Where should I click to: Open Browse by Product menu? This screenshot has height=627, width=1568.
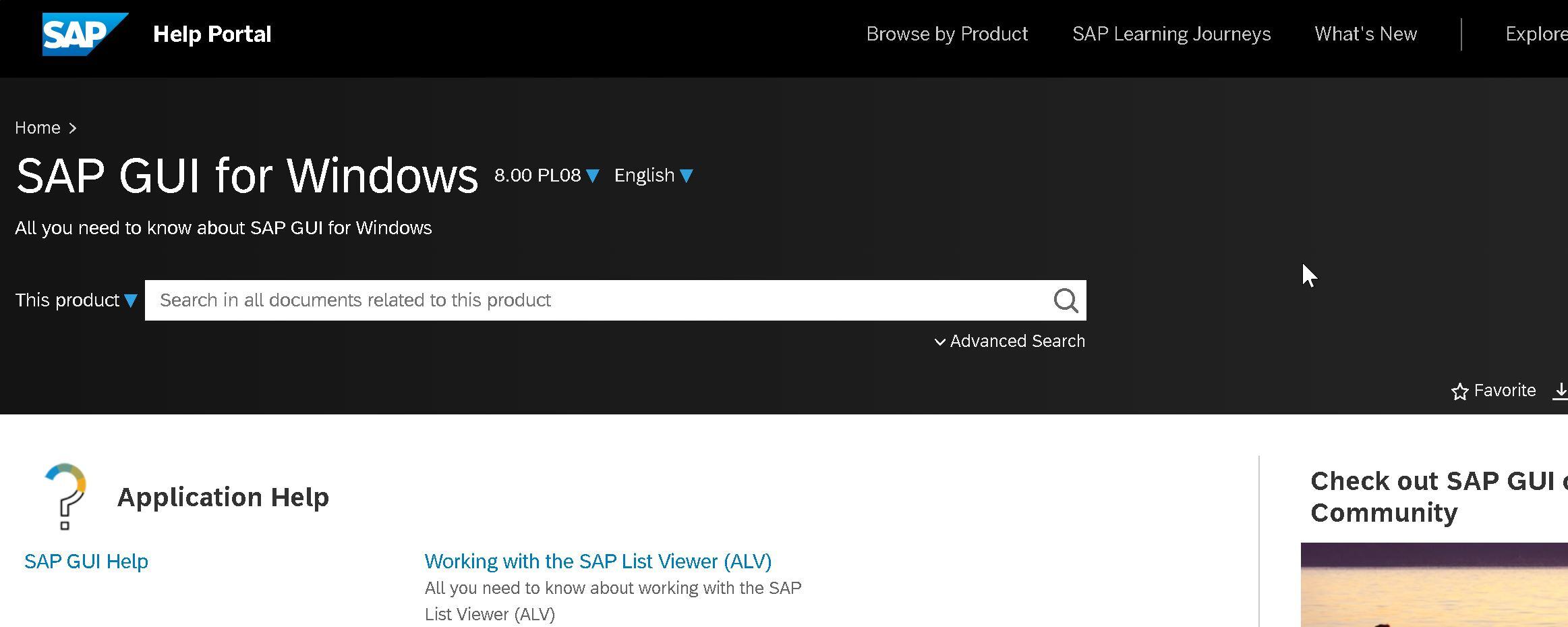(x=947, y=34)
